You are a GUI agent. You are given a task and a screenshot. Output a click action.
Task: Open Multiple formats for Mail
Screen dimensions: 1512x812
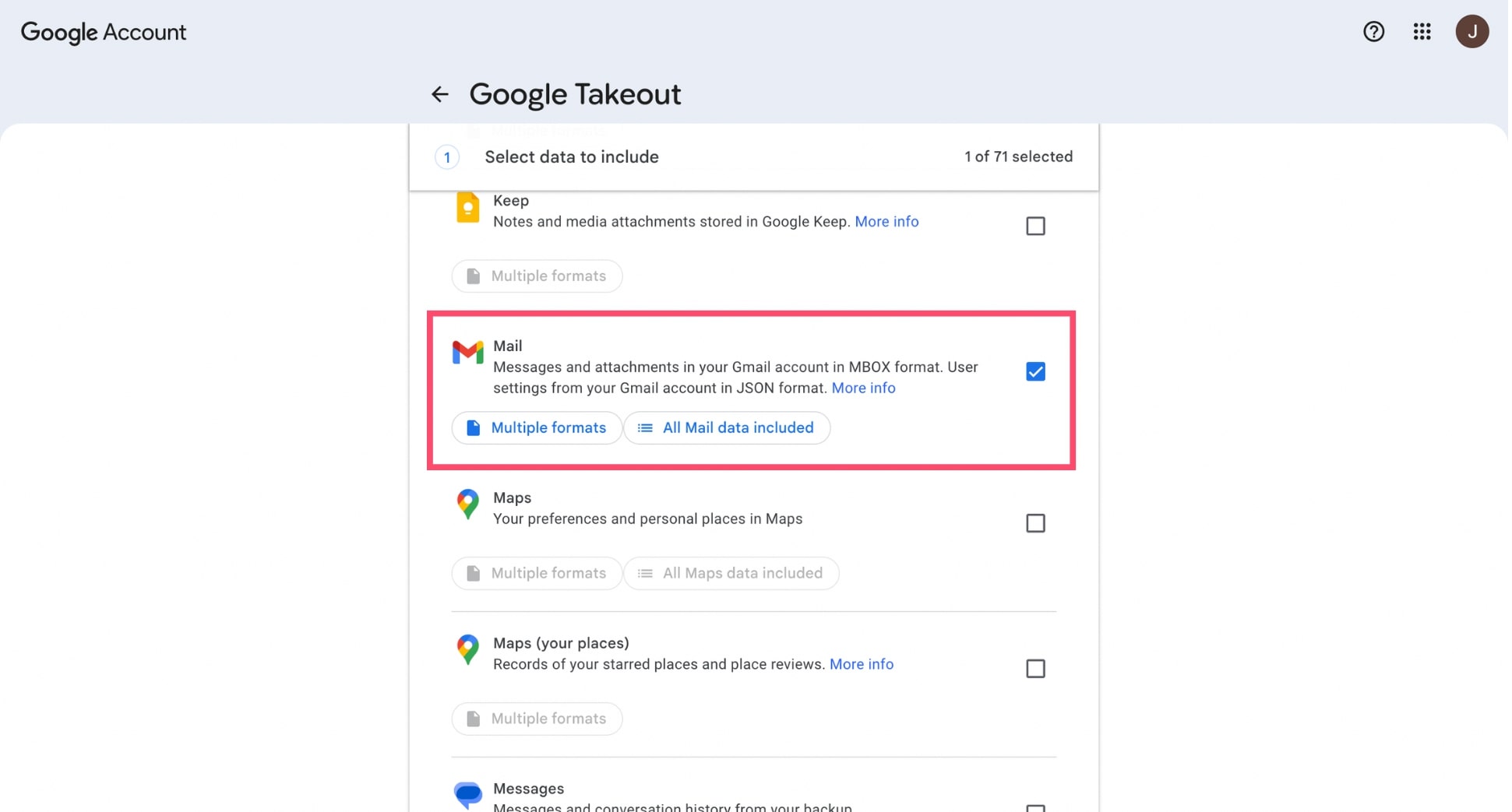[x=536, y=427]
